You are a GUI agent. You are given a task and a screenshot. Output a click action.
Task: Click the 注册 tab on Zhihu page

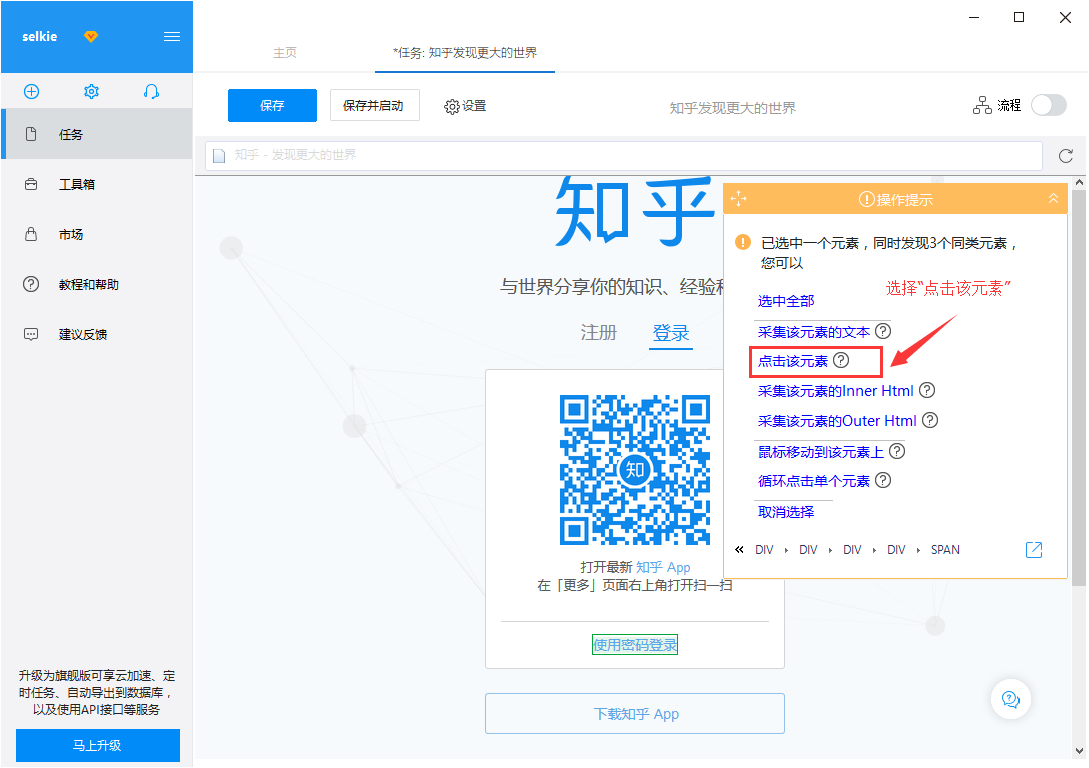(x=599, y=333)
